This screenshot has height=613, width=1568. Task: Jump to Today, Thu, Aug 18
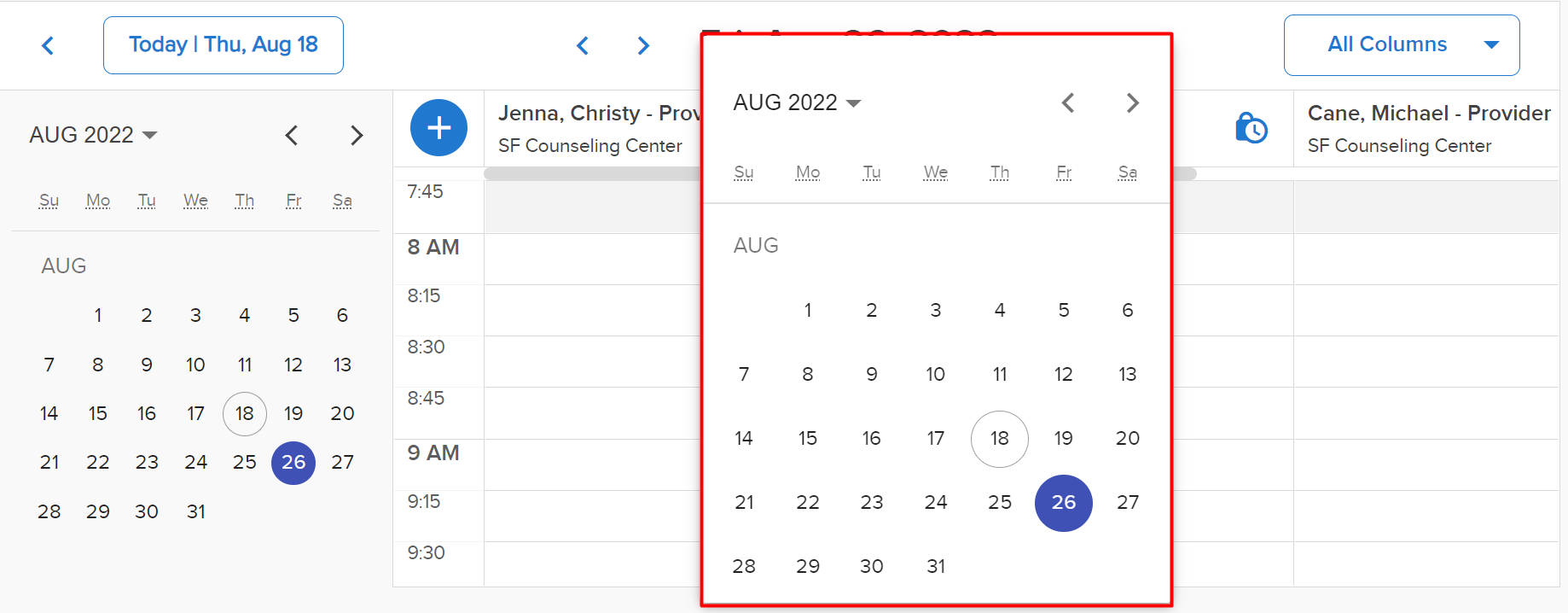click(x=224, y=45)
